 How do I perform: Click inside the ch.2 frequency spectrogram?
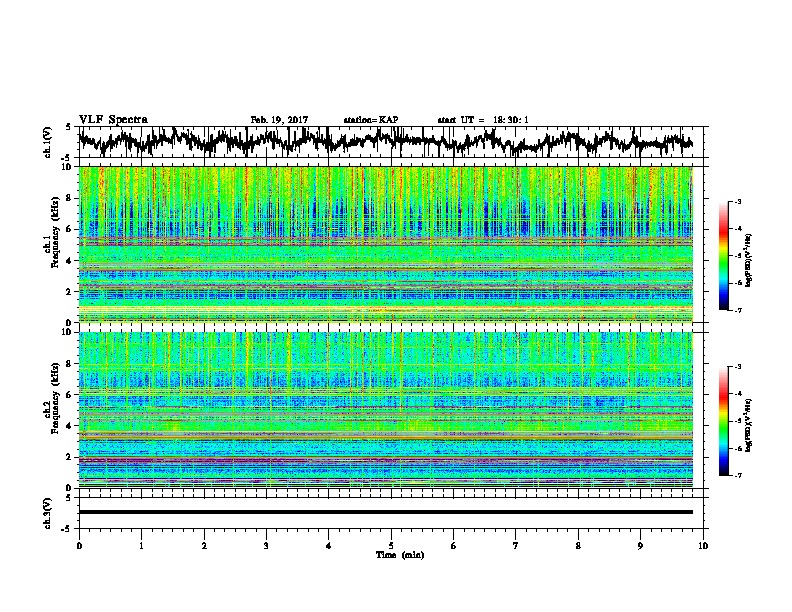click(386, 410)
